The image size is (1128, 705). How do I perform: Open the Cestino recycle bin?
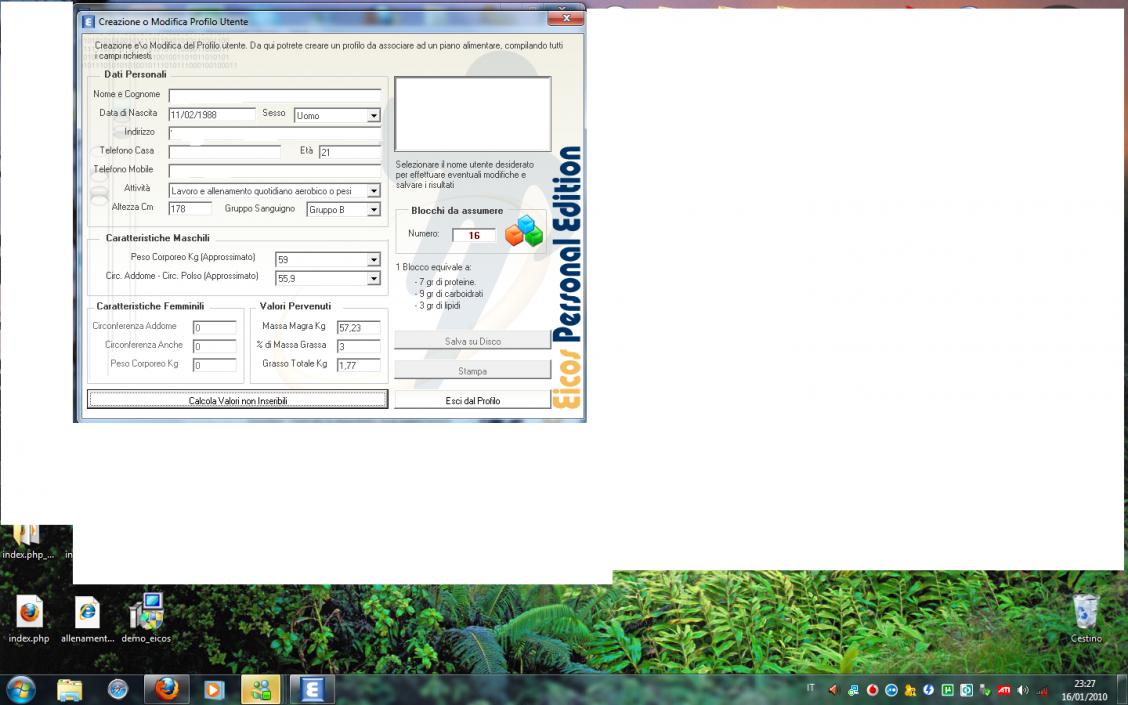point(1086,612)
